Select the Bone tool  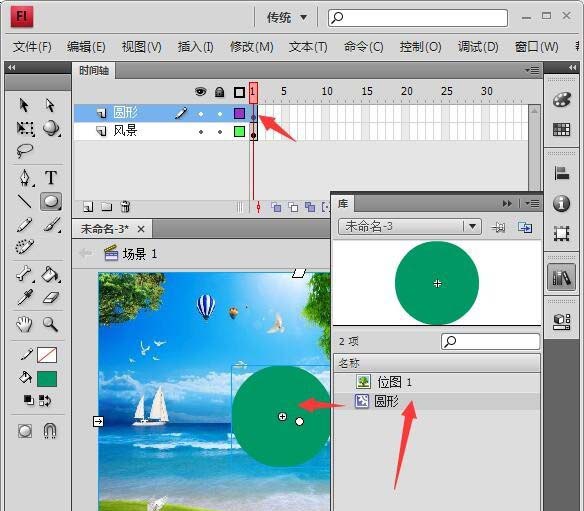click(x=25, y=274)
